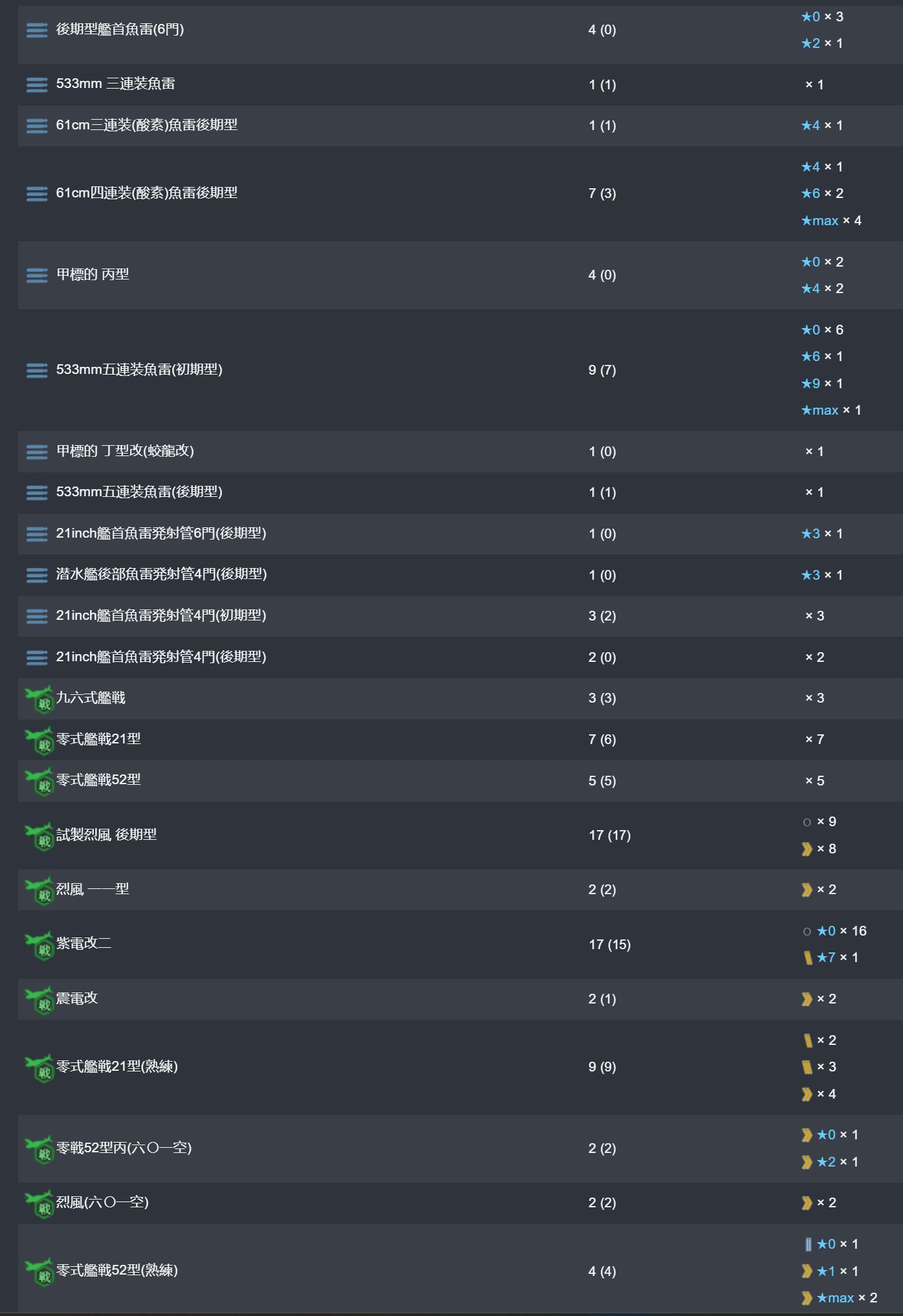The height and width of the screenshot is (1316, 903).
Task: Click fighter plane icon beside 紫電改二
Action: (39, 945)
